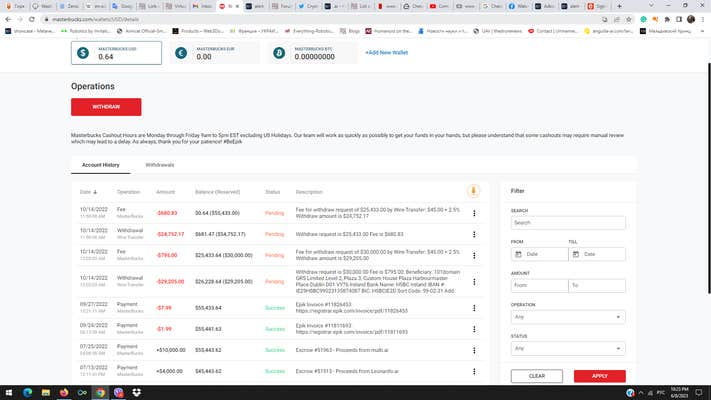Image resolution: width=711 pixels, height=400 pixels.
Task: Click the From date picker field
Action: (x=538, y=254)
